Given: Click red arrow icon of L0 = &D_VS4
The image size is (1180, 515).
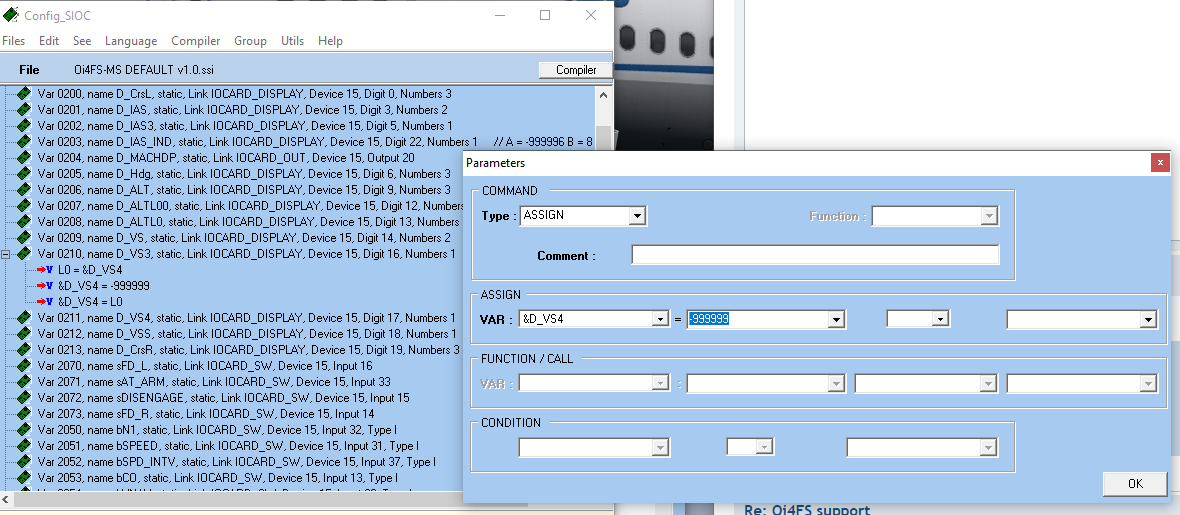Looking at the screenshot, I should (44, 270).
